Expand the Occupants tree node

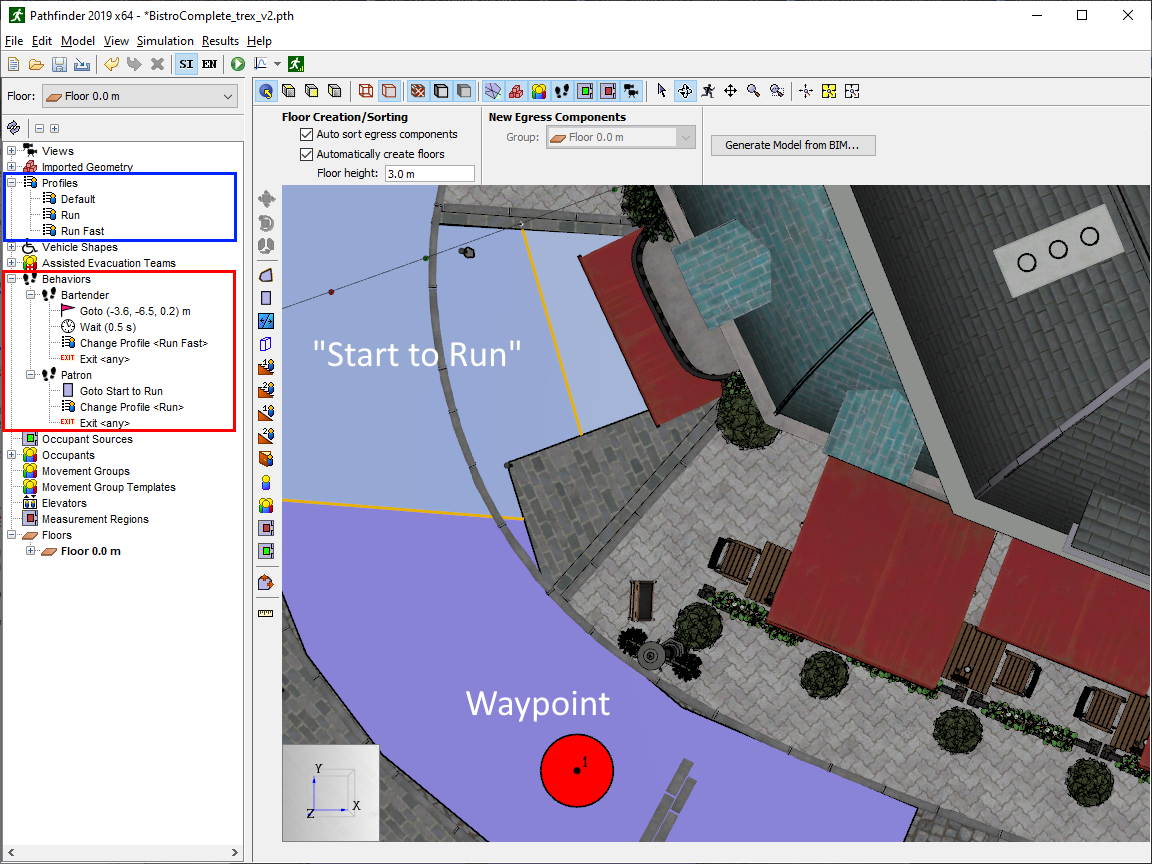click(11, 455)
